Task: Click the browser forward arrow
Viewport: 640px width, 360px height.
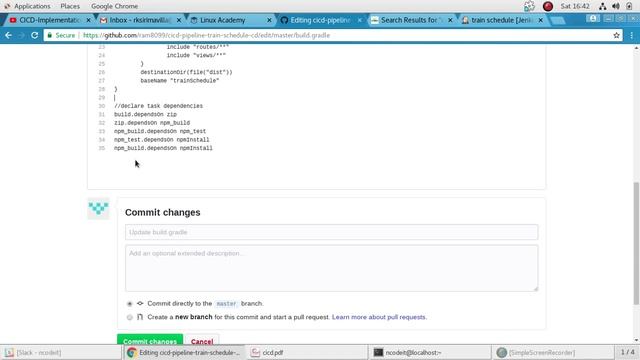Action: coord(21,35)
